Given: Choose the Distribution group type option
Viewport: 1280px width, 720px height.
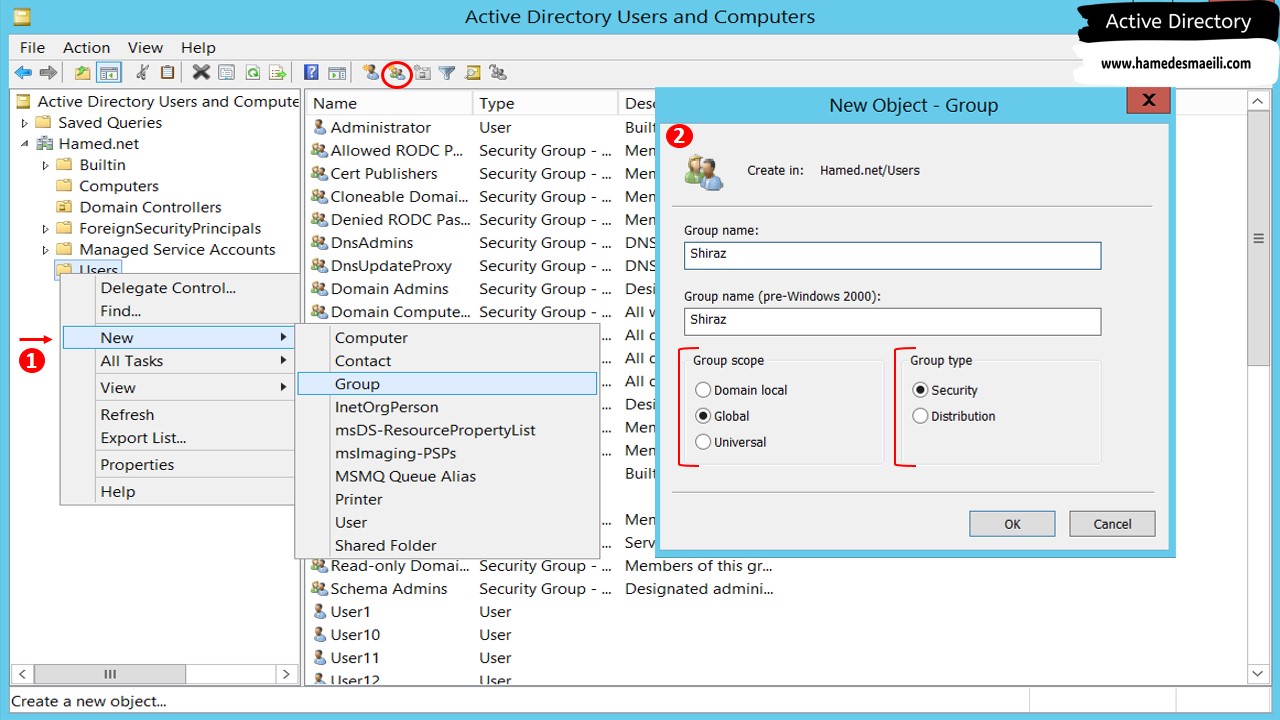Looking at the screenshot, I should click(x=920, y=416).
